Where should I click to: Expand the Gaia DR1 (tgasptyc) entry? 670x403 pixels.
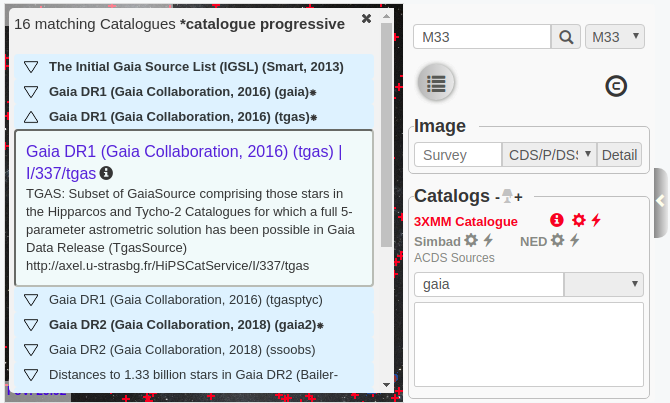click(31, 300)
